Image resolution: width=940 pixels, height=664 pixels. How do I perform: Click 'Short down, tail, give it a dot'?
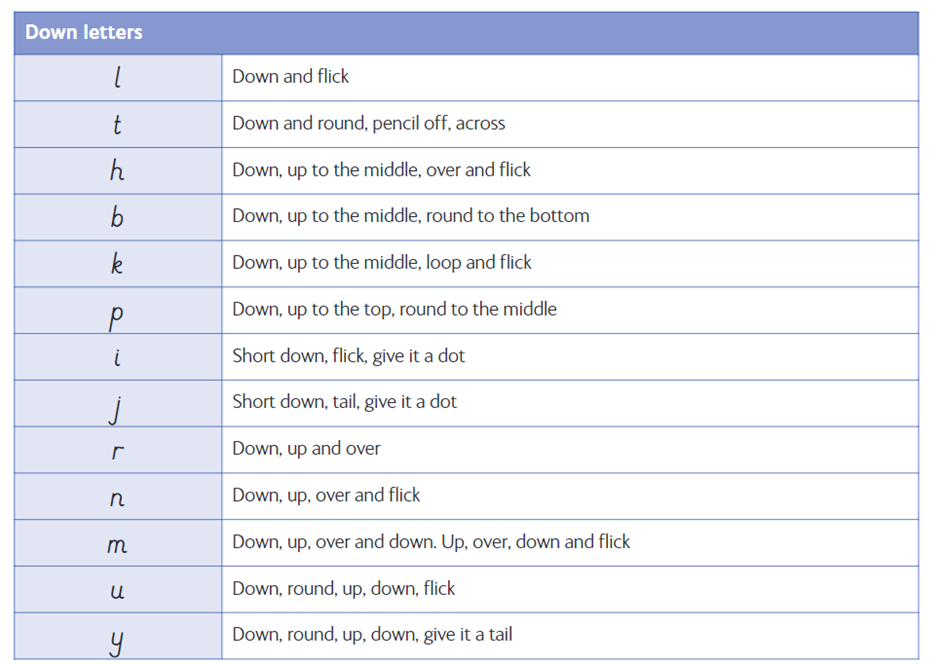coord(344,401)
